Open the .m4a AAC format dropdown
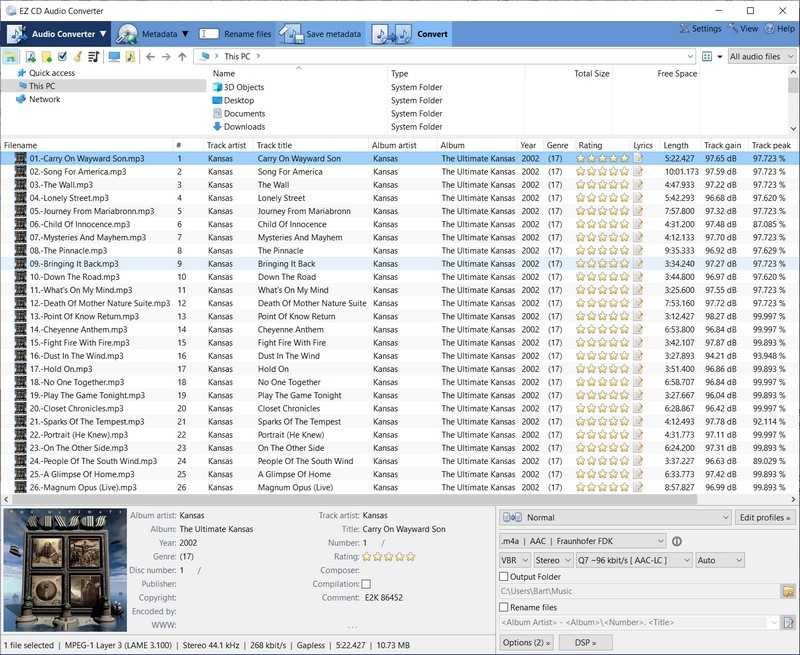The width and height of the screenshot is (800, 655). click(583, 541)
